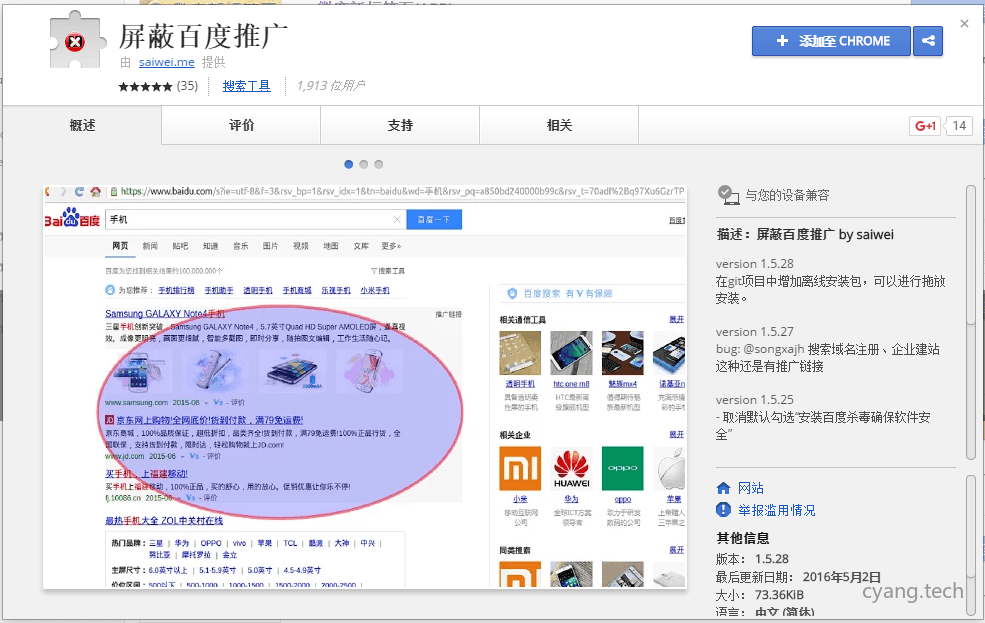
Task: Click the share icon beside Add to Chrome
Action: point(927,41)
